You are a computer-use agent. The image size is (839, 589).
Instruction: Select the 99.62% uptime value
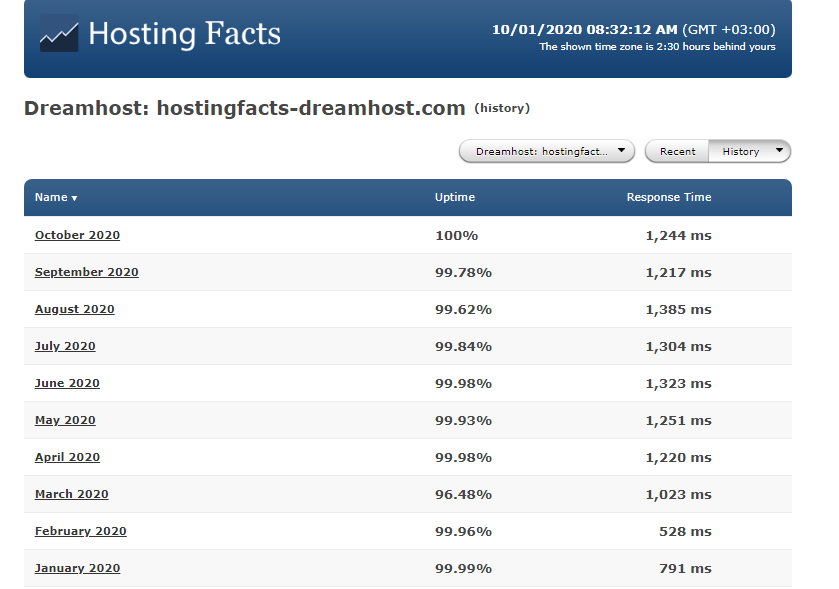pyautogui.click(x=463, y=309)
